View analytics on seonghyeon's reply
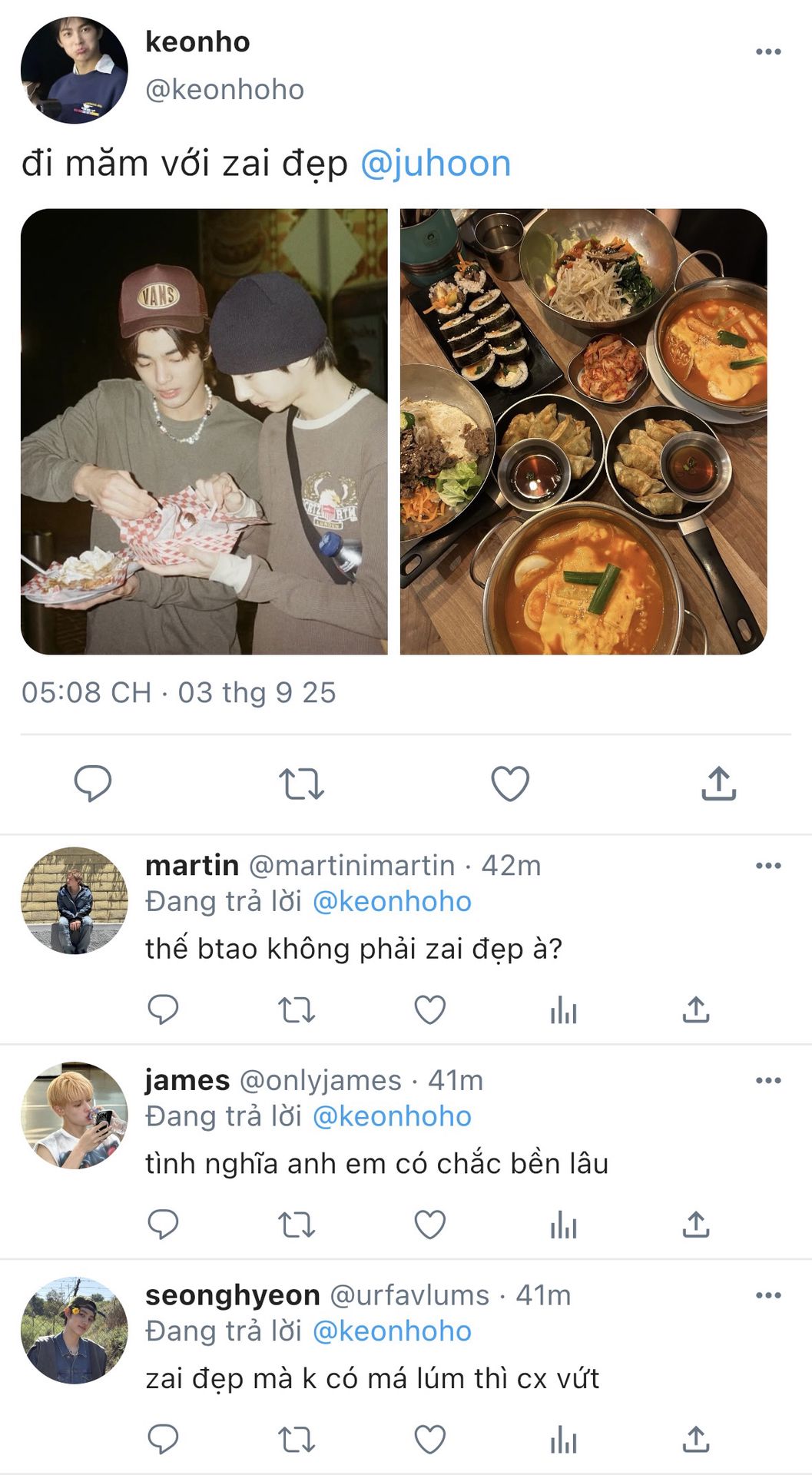 [563, 1440]
